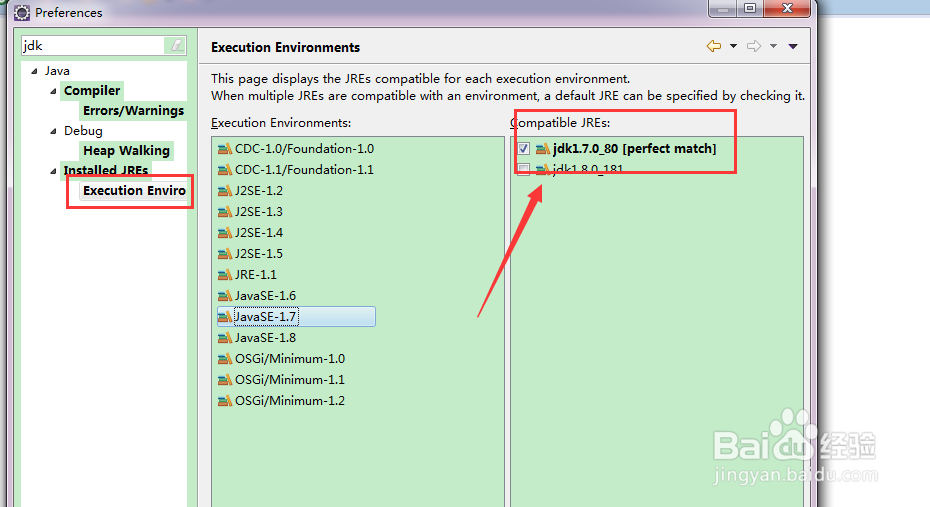Select CDC-1.0/Foundation-1.0 in environments list
930x507 pixels.
[x=304, y=149]
